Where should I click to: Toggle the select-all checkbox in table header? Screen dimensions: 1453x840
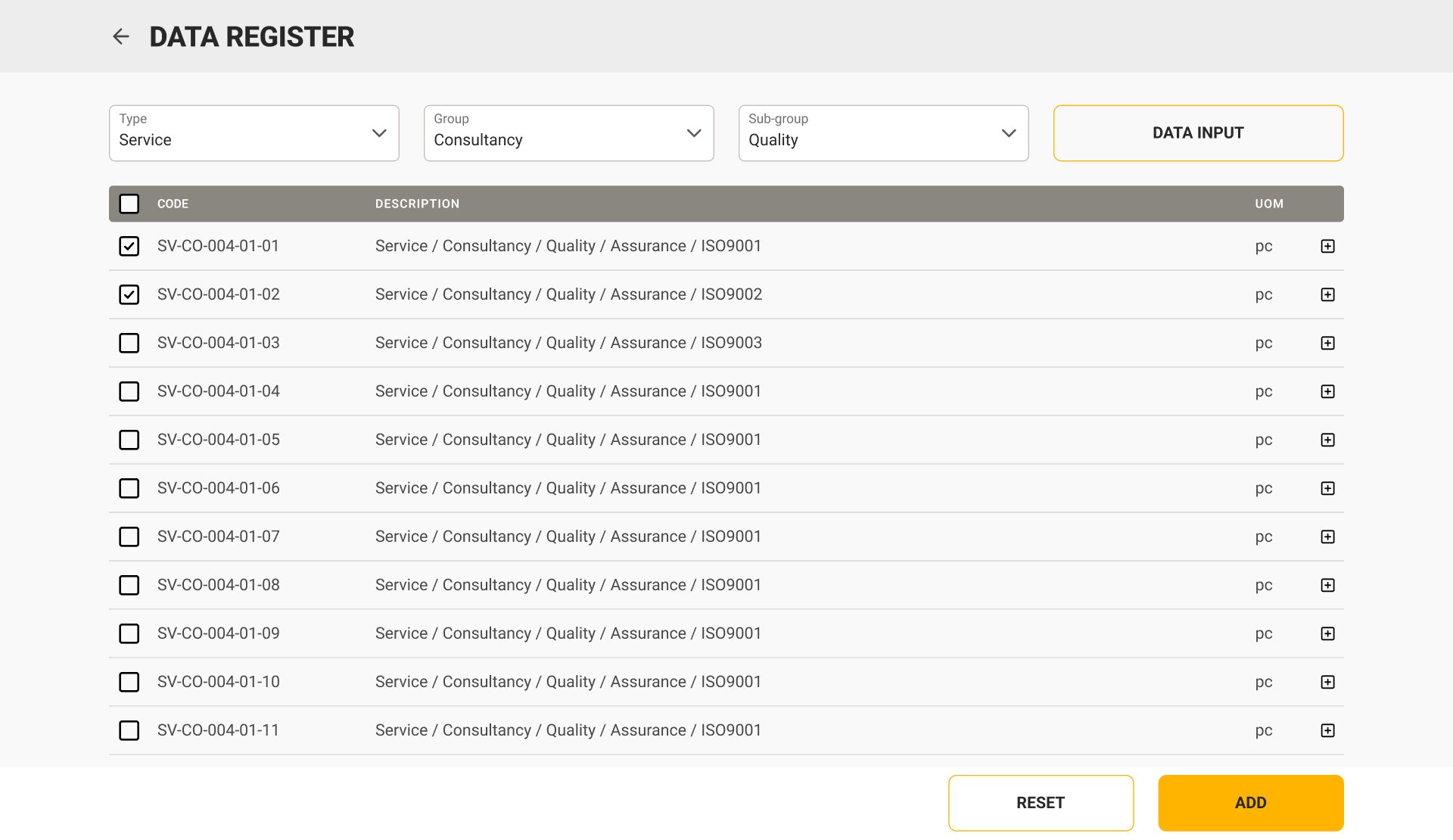coord(129,204)
